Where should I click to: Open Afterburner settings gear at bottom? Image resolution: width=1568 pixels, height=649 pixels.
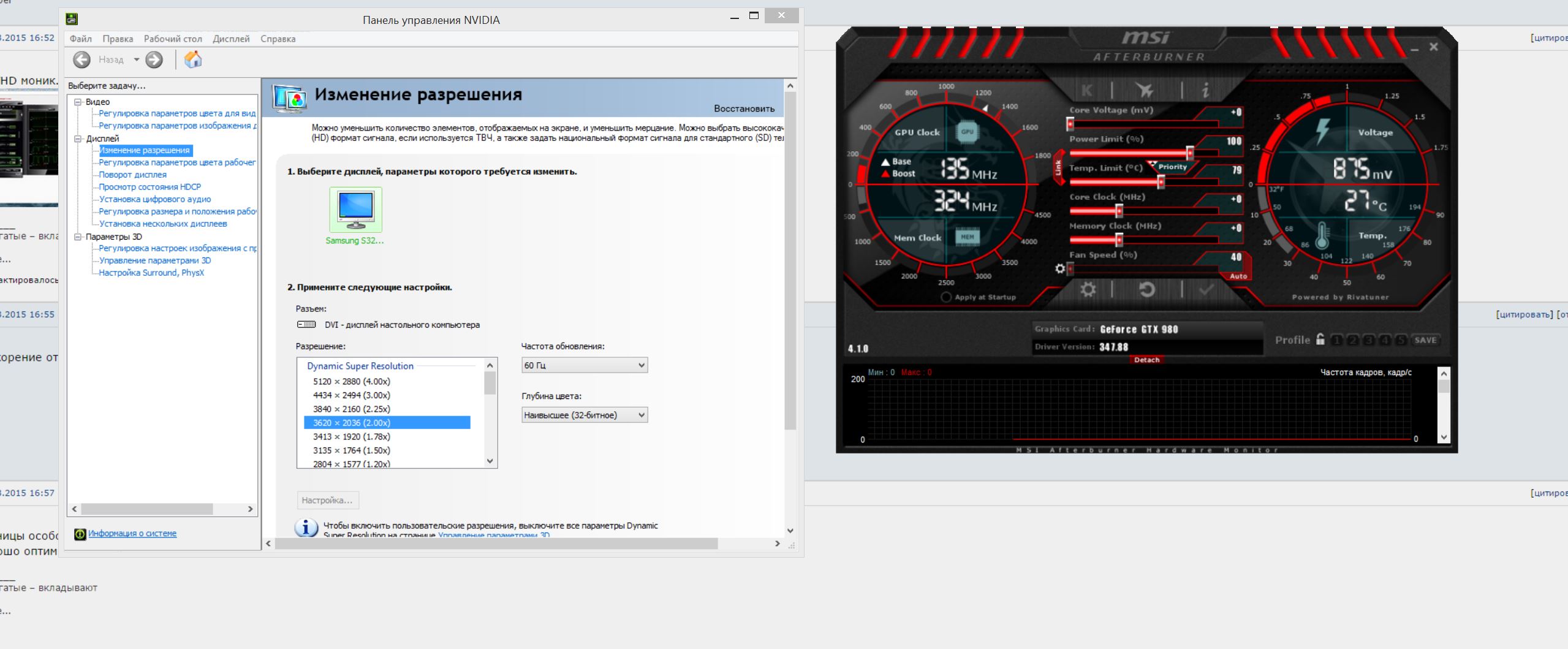point(1088,289)
